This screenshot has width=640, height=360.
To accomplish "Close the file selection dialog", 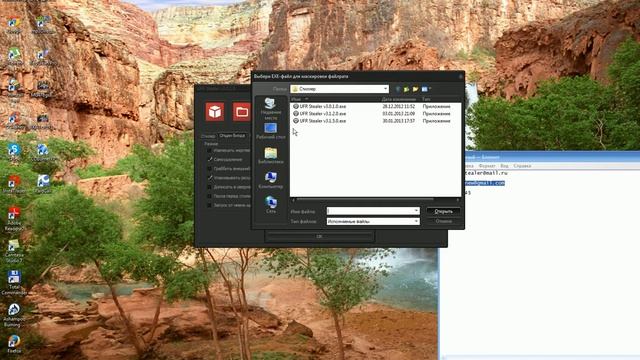I will click(x=460, y=76).
